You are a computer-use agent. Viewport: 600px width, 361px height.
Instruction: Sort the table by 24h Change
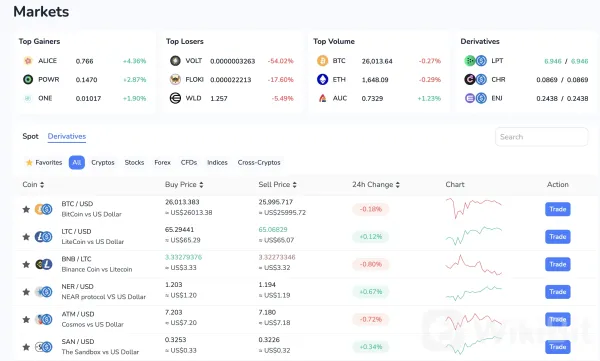376,185
